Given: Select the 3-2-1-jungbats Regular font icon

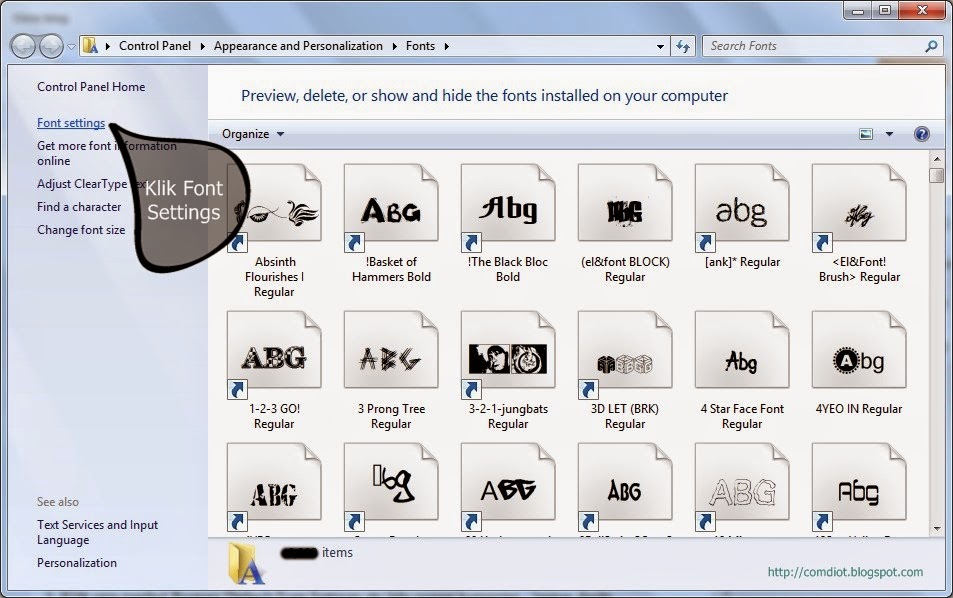Looking at the screenshot, I should [x=507, y=348].
